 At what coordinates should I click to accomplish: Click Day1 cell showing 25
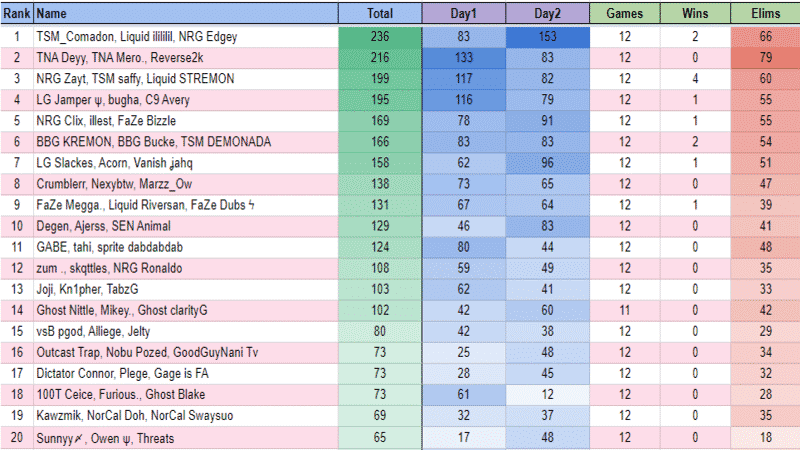click(464, 353)
